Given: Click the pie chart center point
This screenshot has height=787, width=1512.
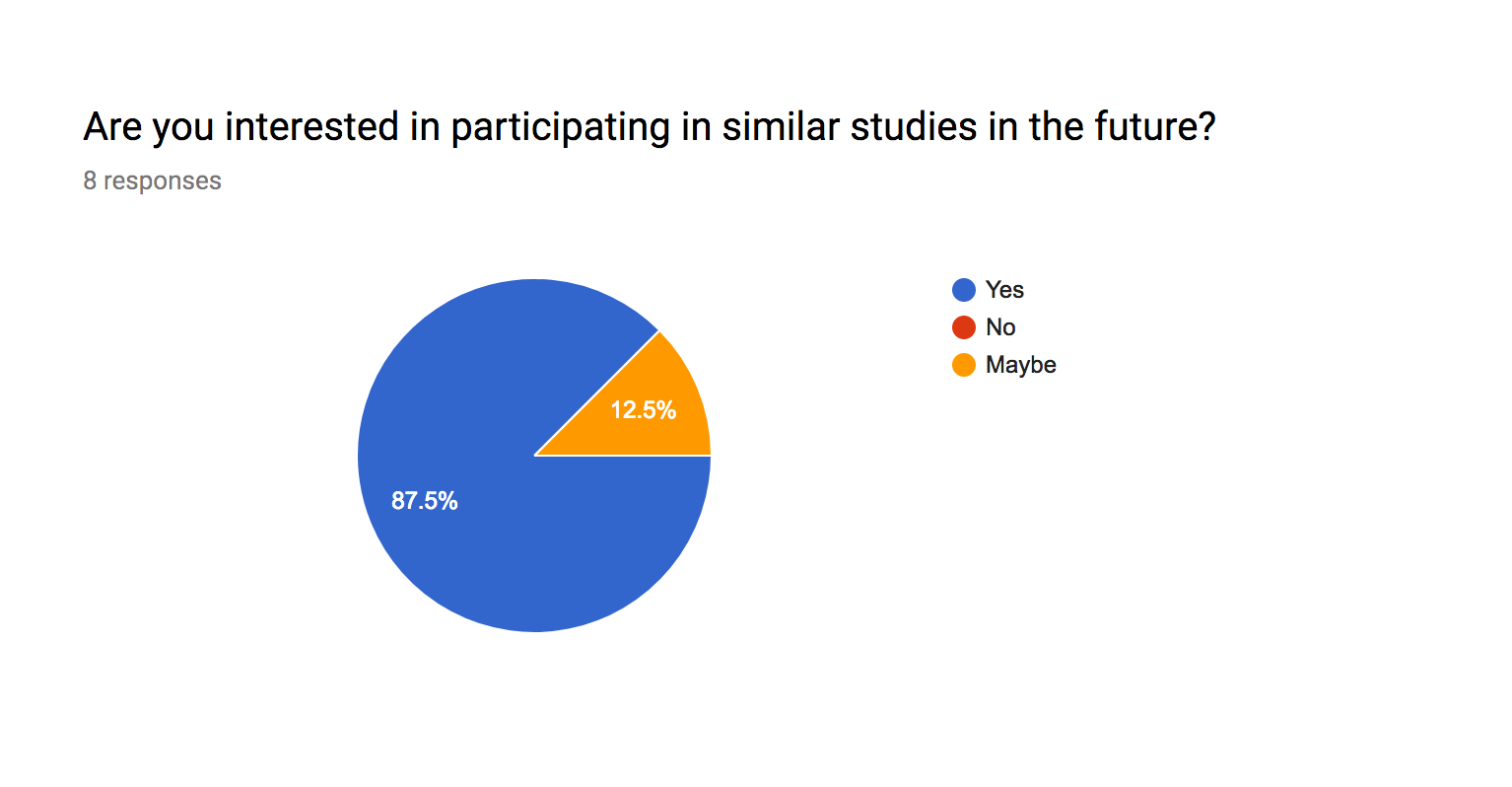Looking at the screenshot, I should click(x=534, y=456).
